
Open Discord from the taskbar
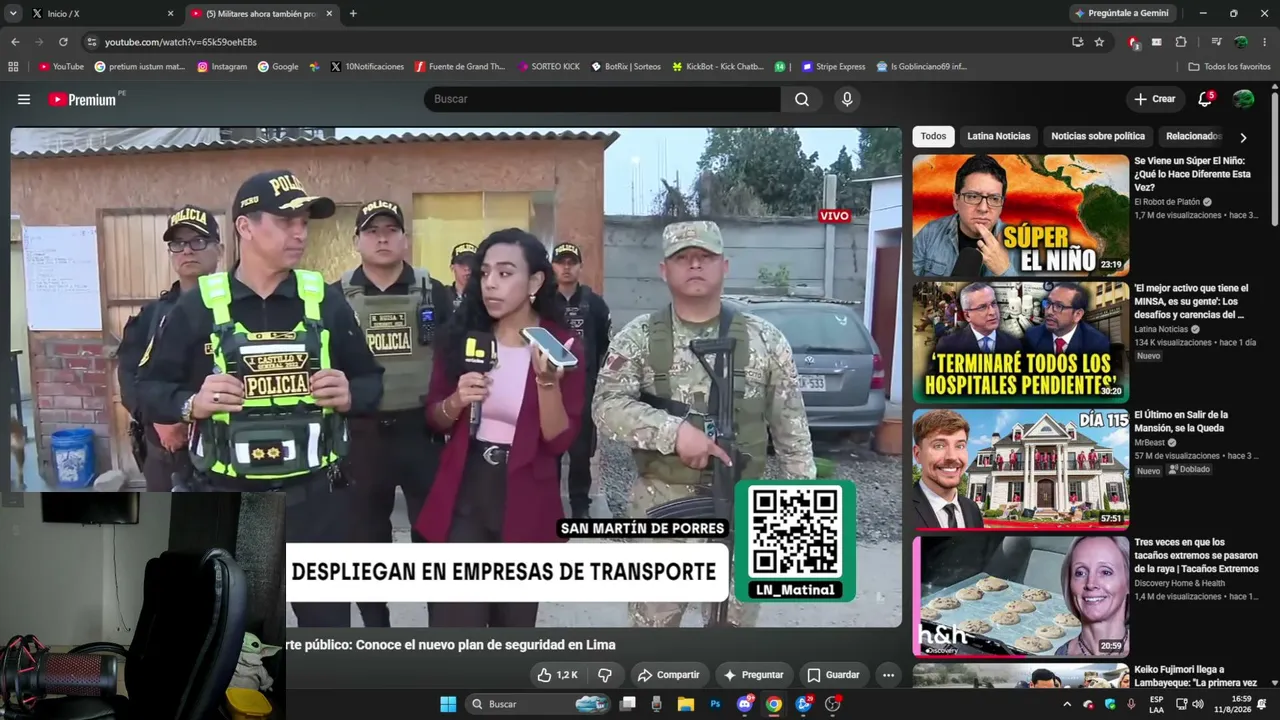coord(745,704)
